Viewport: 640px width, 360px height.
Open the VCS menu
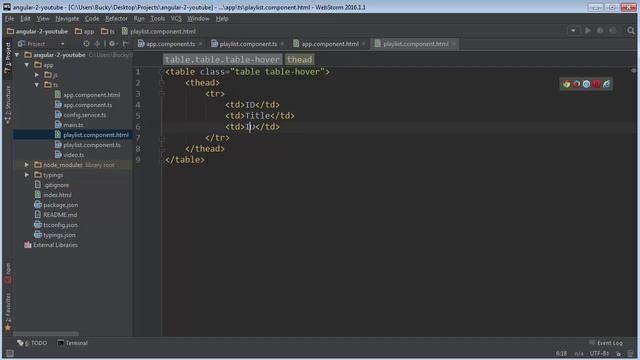pyautogui.click(x=176, y=19)
